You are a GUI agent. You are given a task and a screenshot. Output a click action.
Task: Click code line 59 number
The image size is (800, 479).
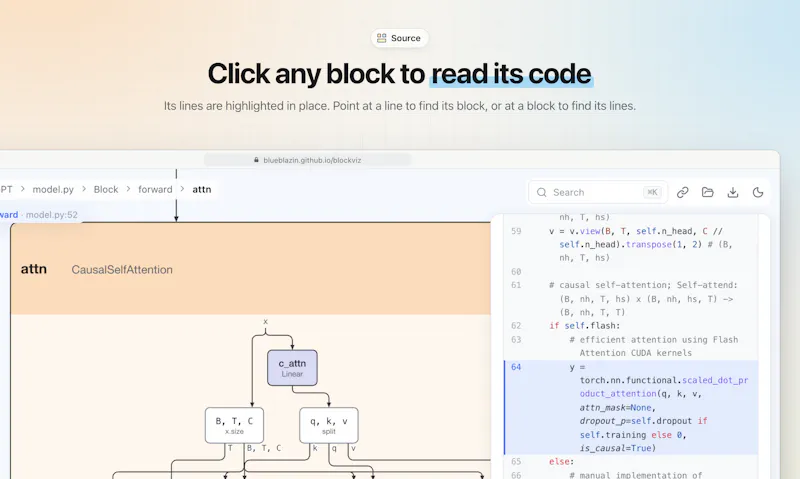(x=516, y=231)
